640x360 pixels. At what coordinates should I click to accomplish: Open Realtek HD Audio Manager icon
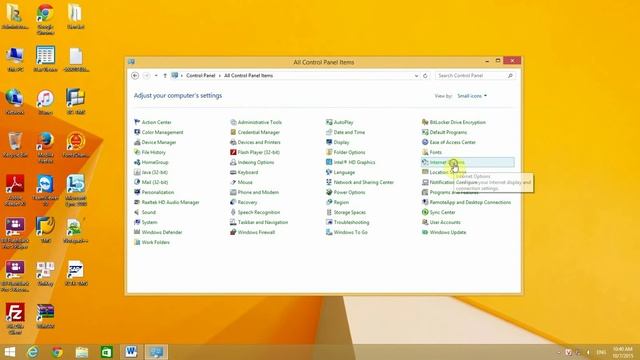tap(137, 202)
